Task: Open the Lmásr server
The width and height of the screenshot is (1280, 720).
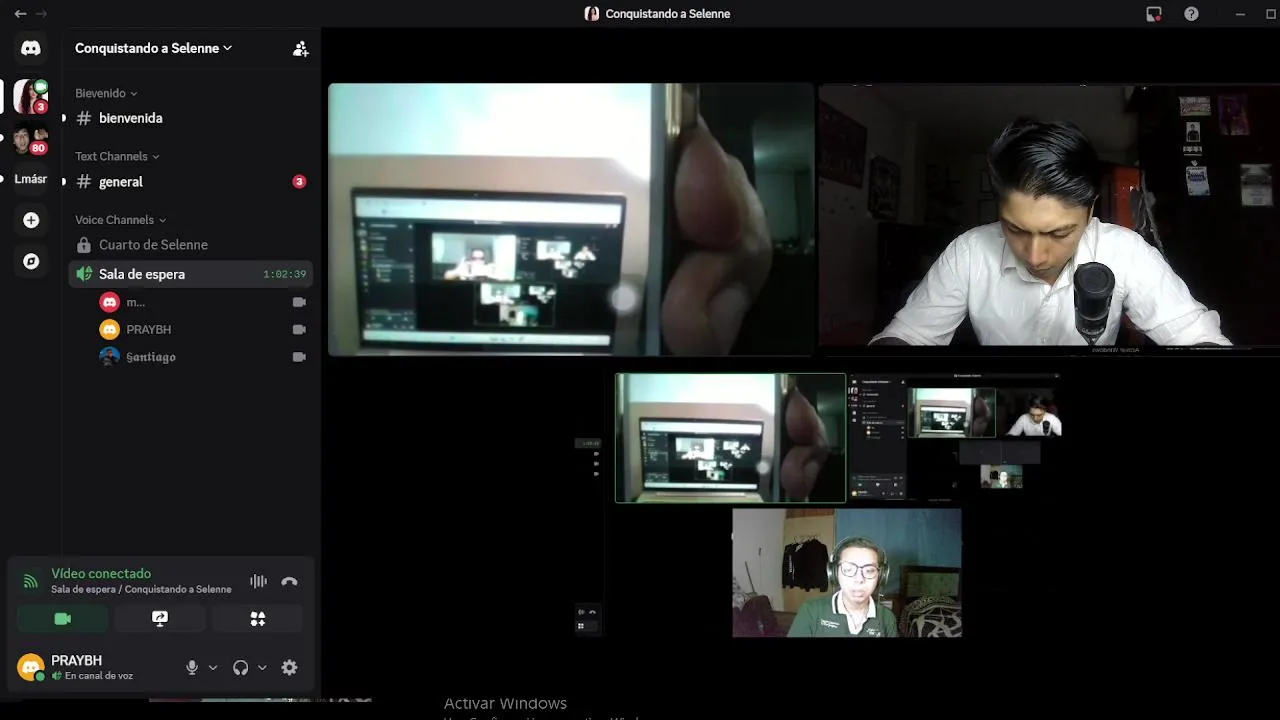Action: coord(31,179)
